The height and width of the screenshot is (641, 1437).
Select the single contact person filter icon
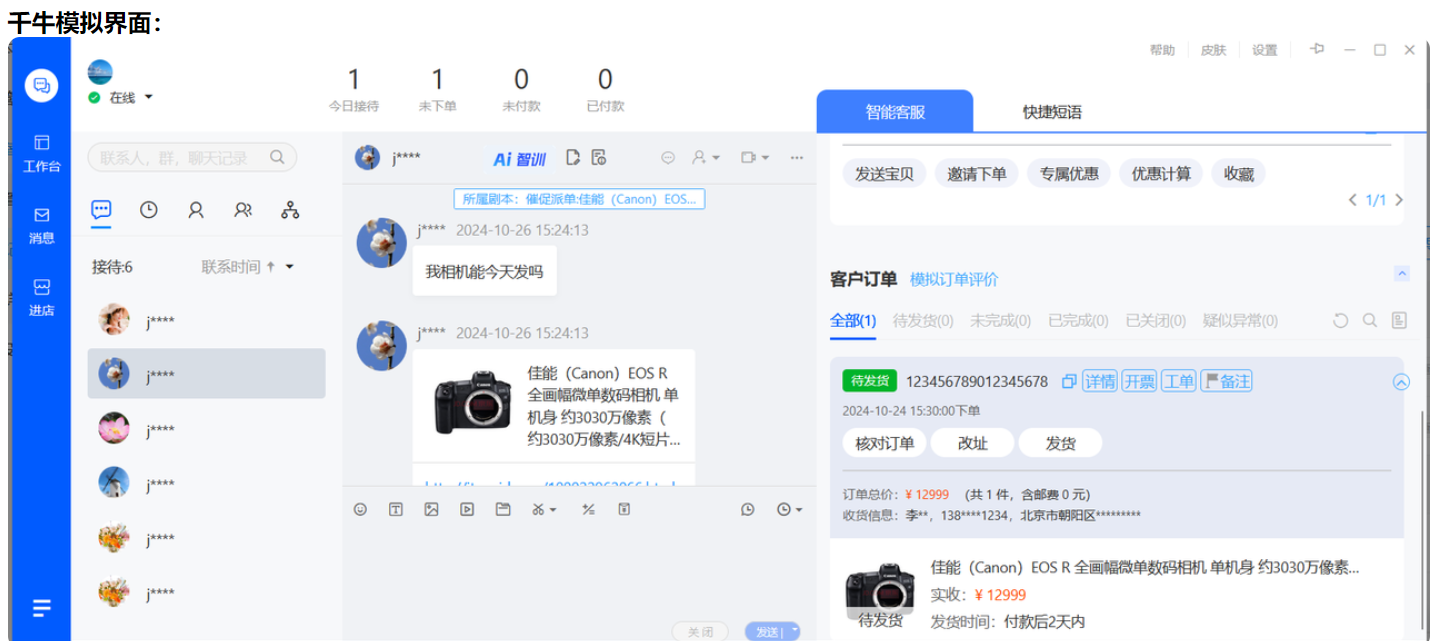click(196, 209)
